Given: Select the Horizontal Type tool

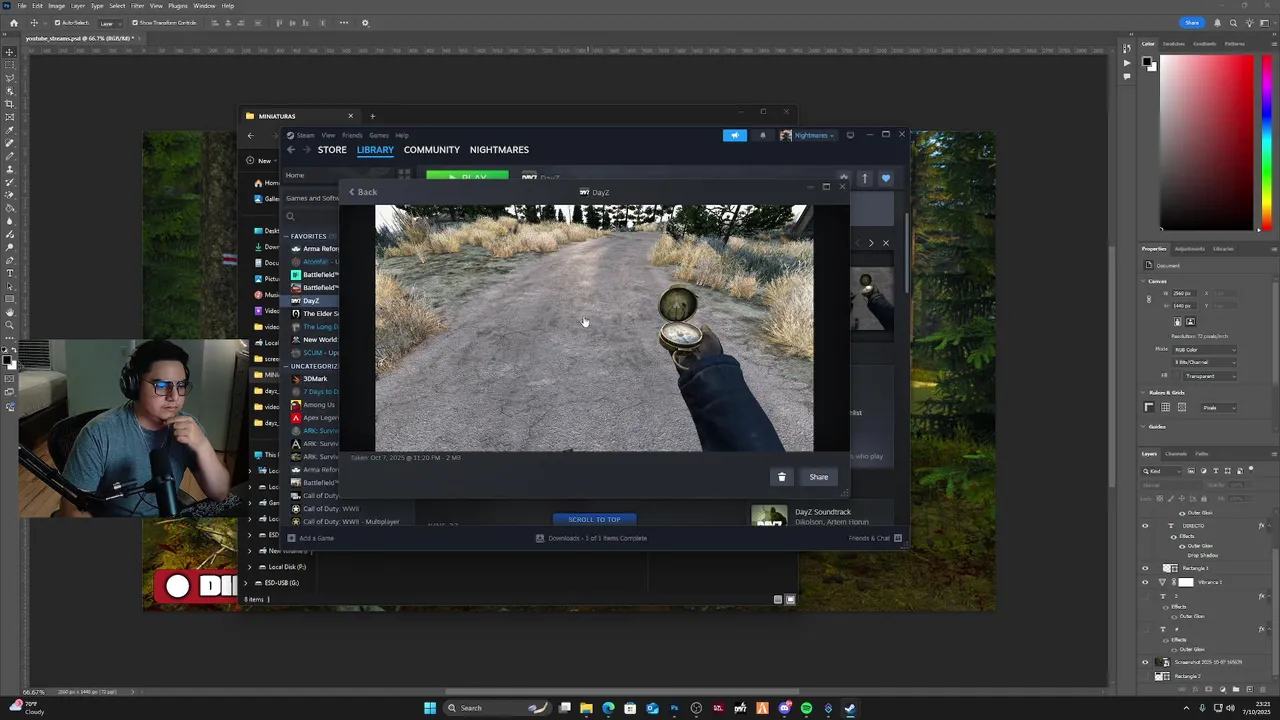Looking at the screenshot, I should coord(10,273).
